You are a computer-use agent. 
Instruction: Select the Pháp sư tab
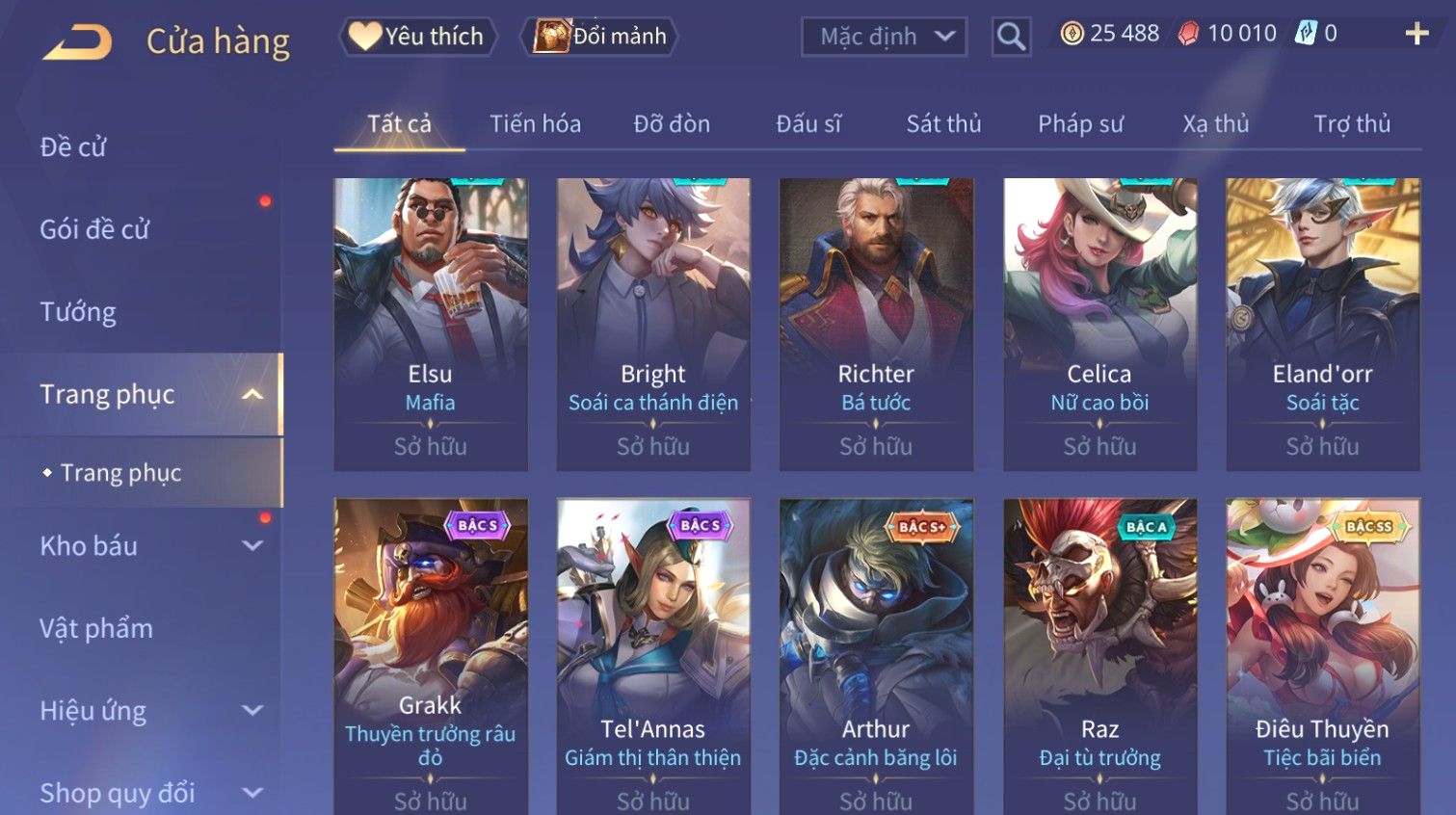coord(1080,123)
